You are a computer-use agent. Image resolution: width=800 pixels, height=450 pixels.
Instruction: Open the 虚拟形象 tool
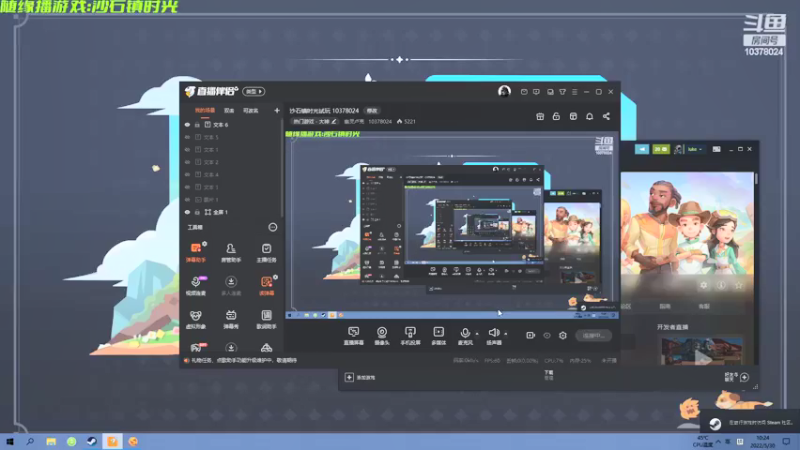coord(195,319)
